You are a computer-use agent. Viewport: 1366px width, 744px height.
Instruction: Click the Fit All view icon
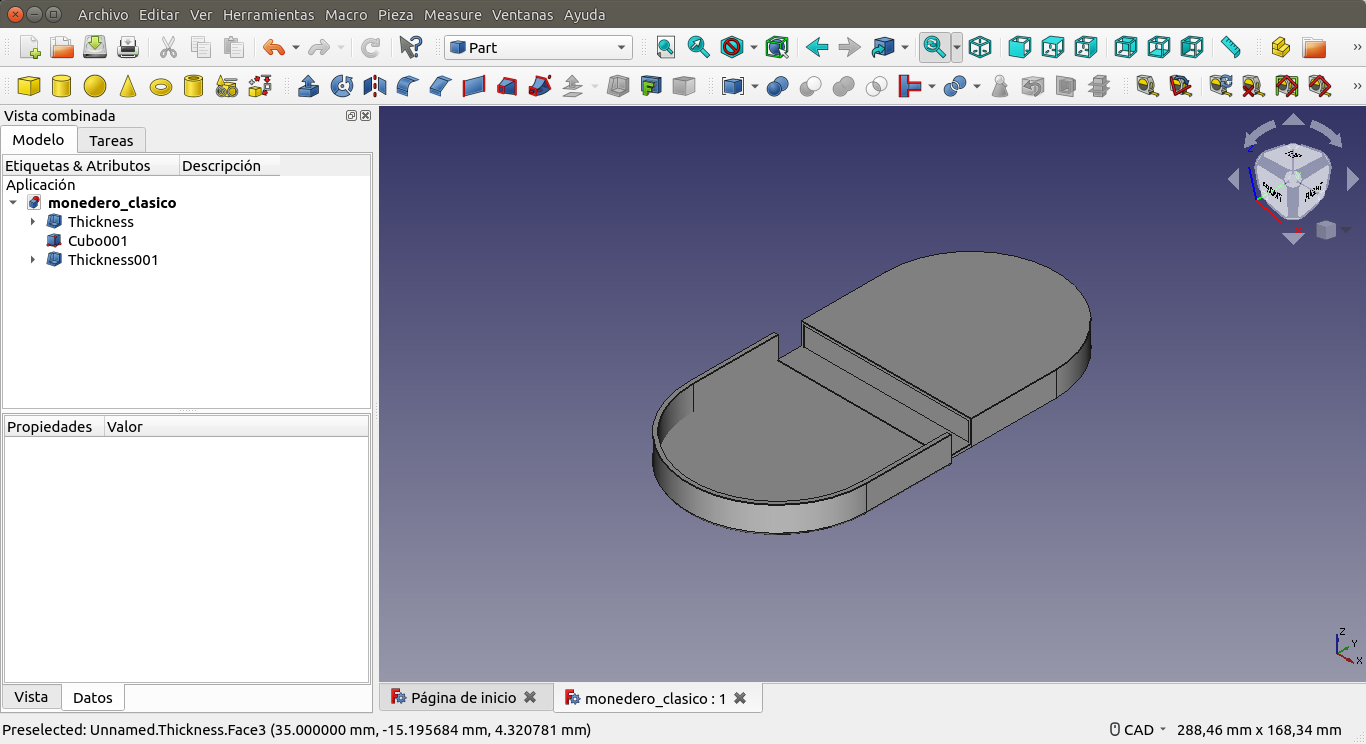tap(666, 47)
